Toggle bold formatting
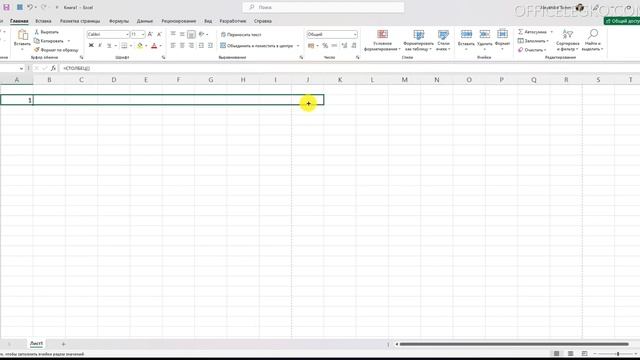 tap(91, 46)
